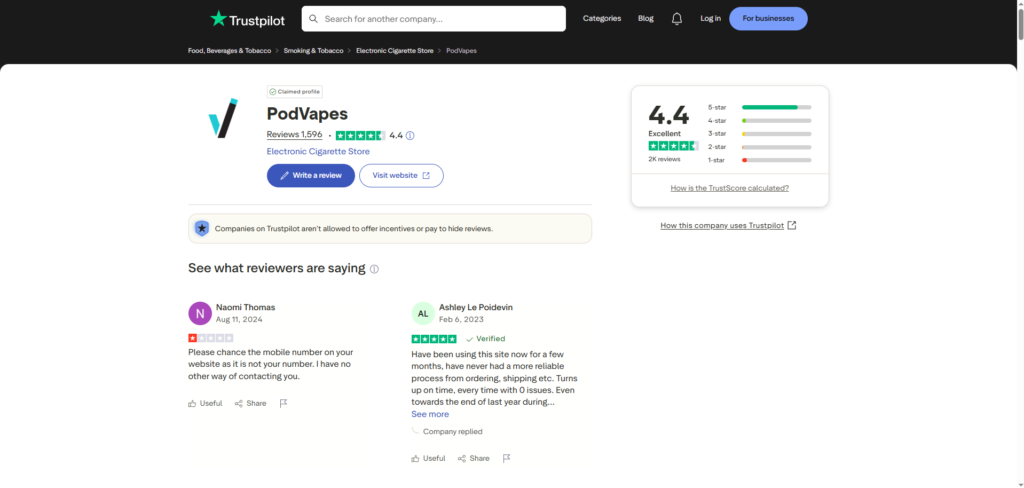Open the Categories menu
The image size is (1024, 488).
pos(601,18)
